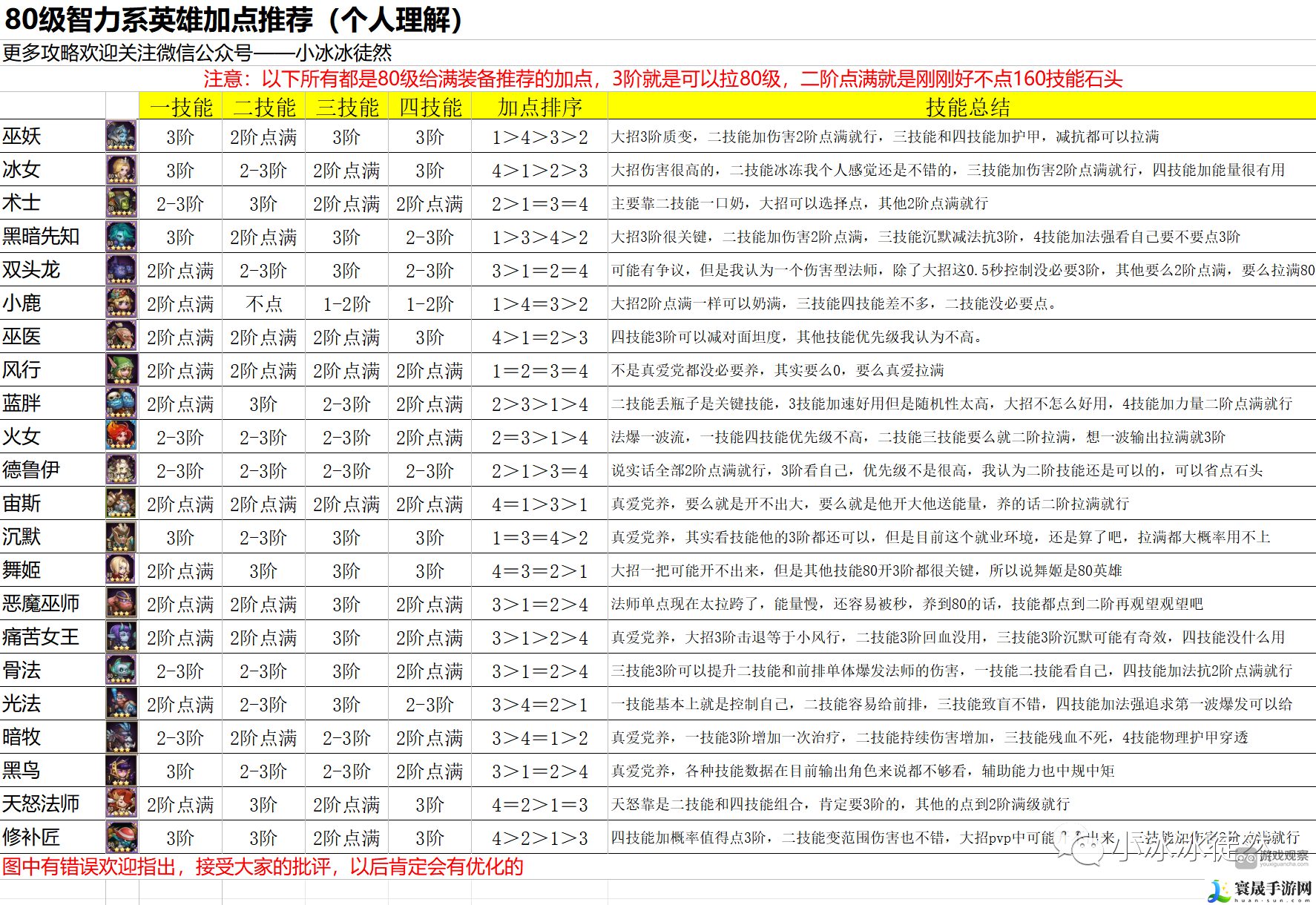
Task: Click the 宙斯 hero avatar
Action: tap(121, 504)
